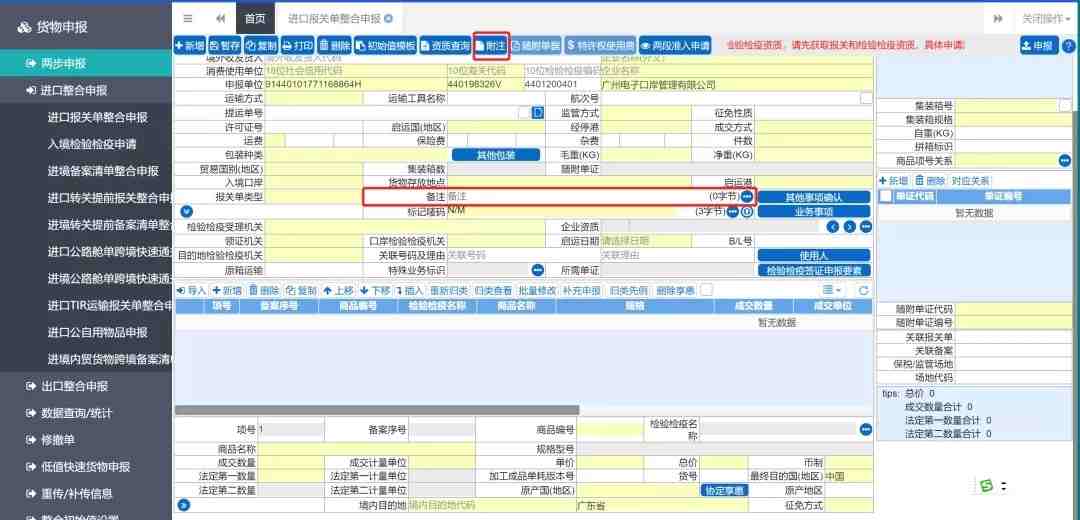Open the 关闭操作 dropdown
Viewport: 1080px width, 520px height.
coord(1046,19)
